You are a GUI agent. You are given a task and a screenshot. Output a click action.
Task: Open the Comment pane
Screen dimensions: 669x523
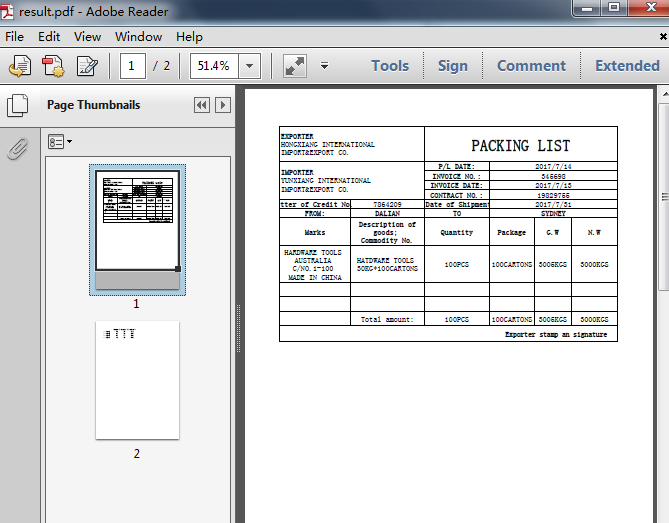click(531, 66)
